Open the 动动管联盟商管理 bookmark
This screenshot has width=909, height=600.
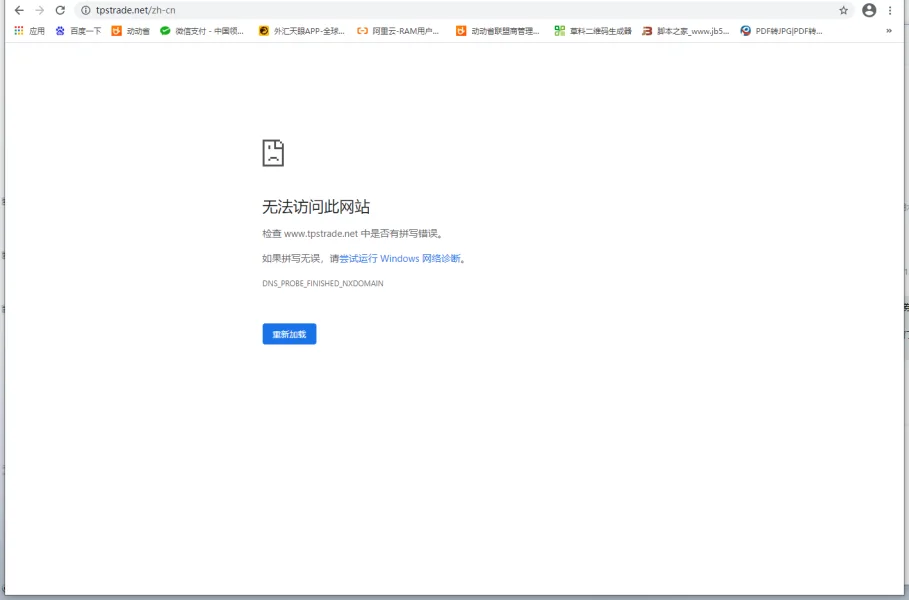(498, 31)
